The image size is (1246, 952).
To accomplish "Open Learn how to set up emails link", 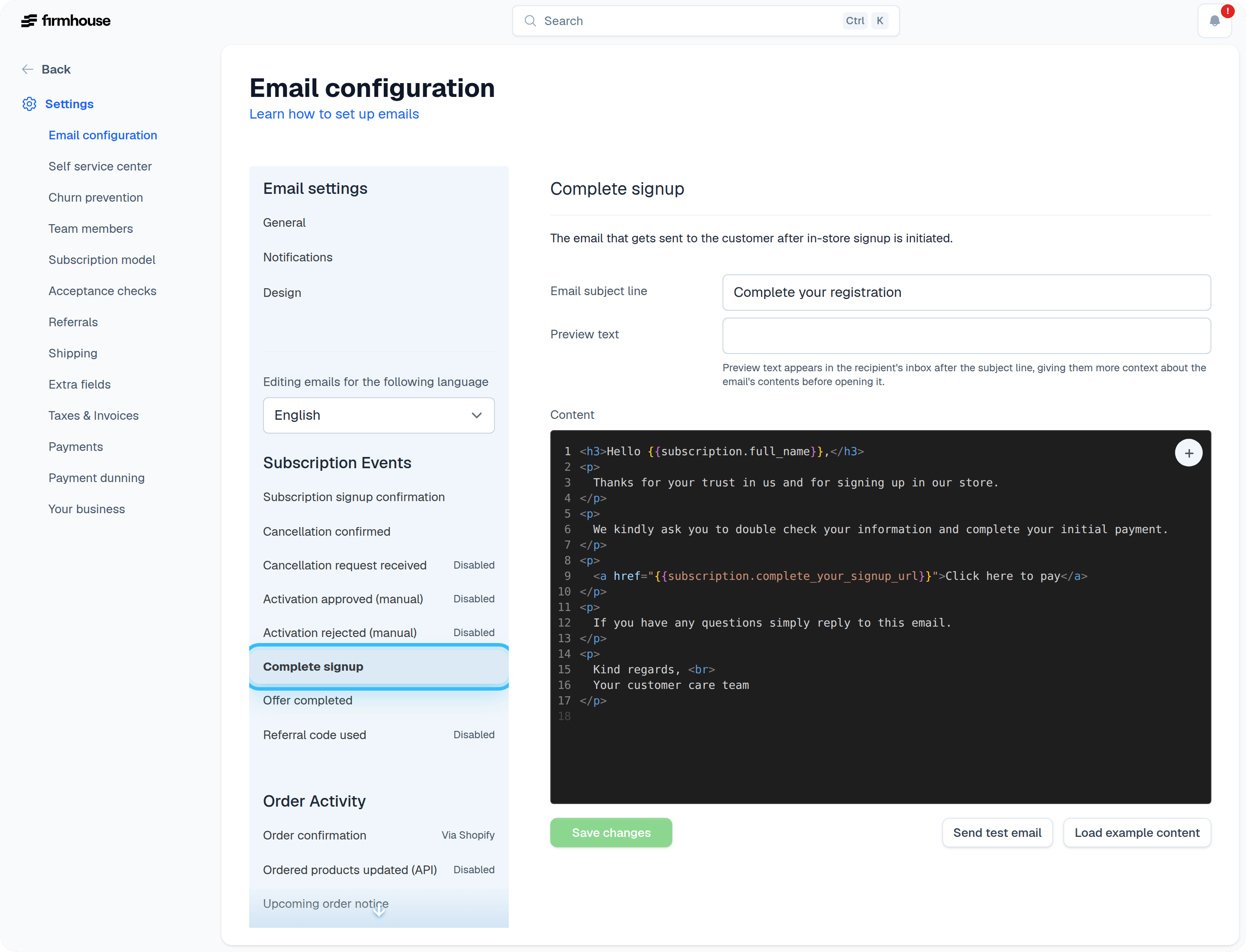I will click(x=334, y=114).
